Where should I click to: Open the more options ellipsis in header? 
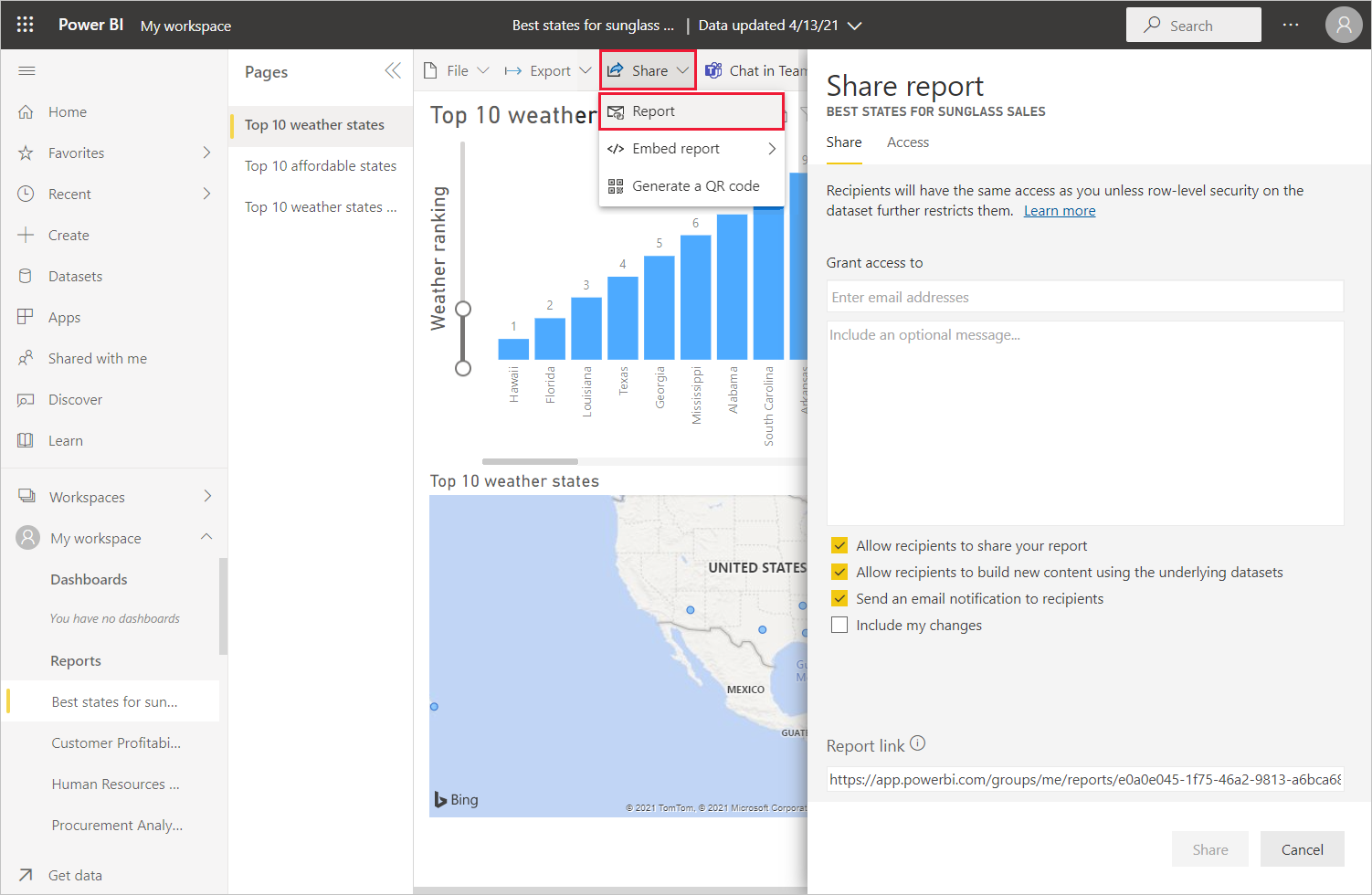pyautogui.click(x=1290, y=26)
